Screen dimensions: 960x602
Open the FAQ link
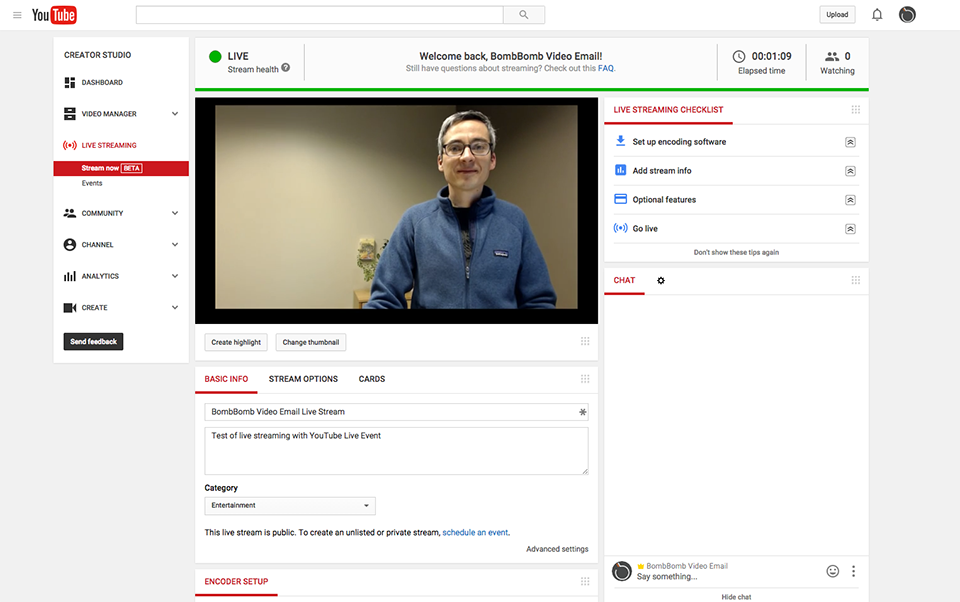pyautogui.click(x=606, y=69)
